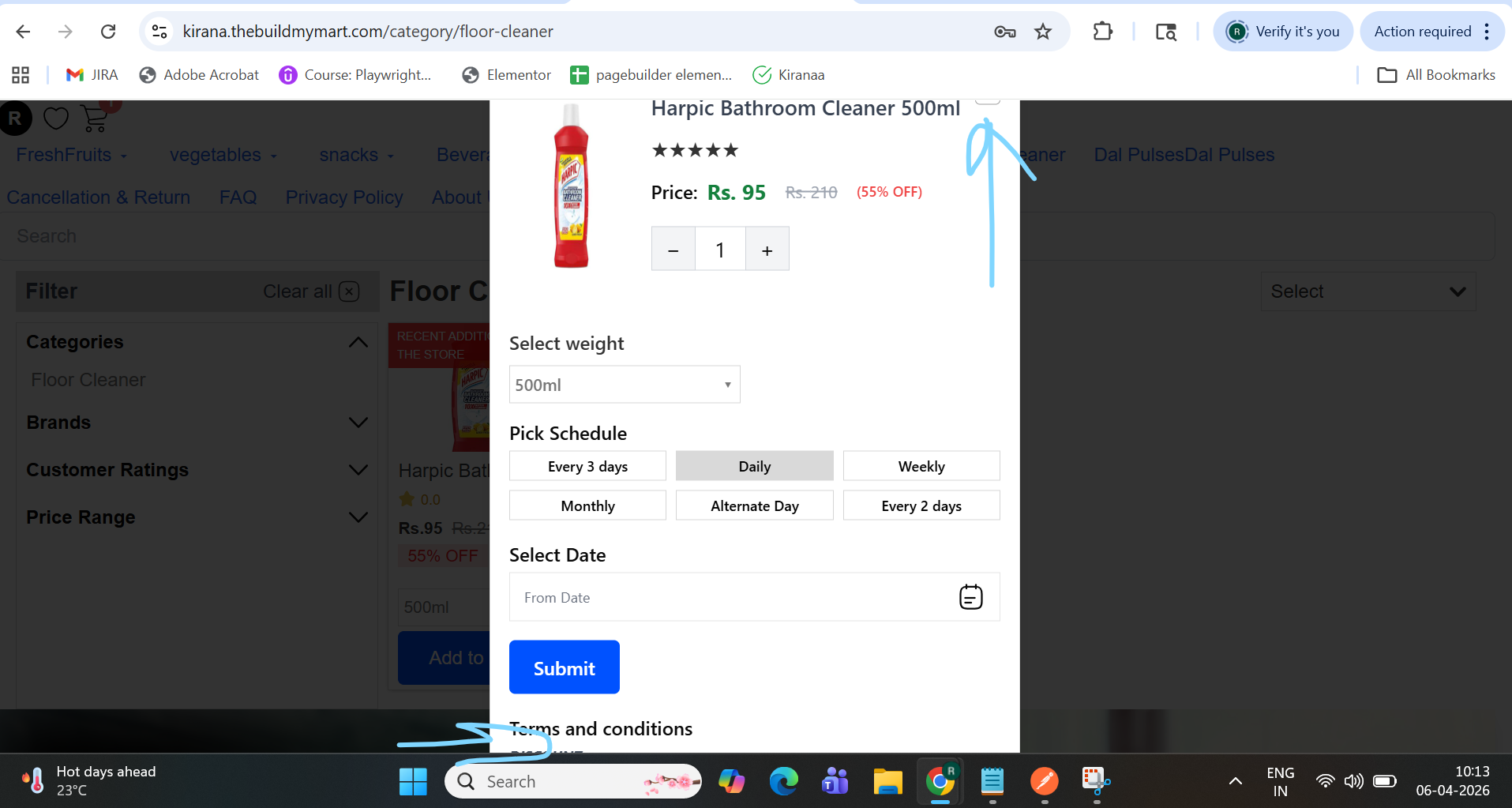The height and width of the screenshot is (808, 1512).
Task: Launch Microsoft Edge from the taskbar
Action: [x=784, y=782]
